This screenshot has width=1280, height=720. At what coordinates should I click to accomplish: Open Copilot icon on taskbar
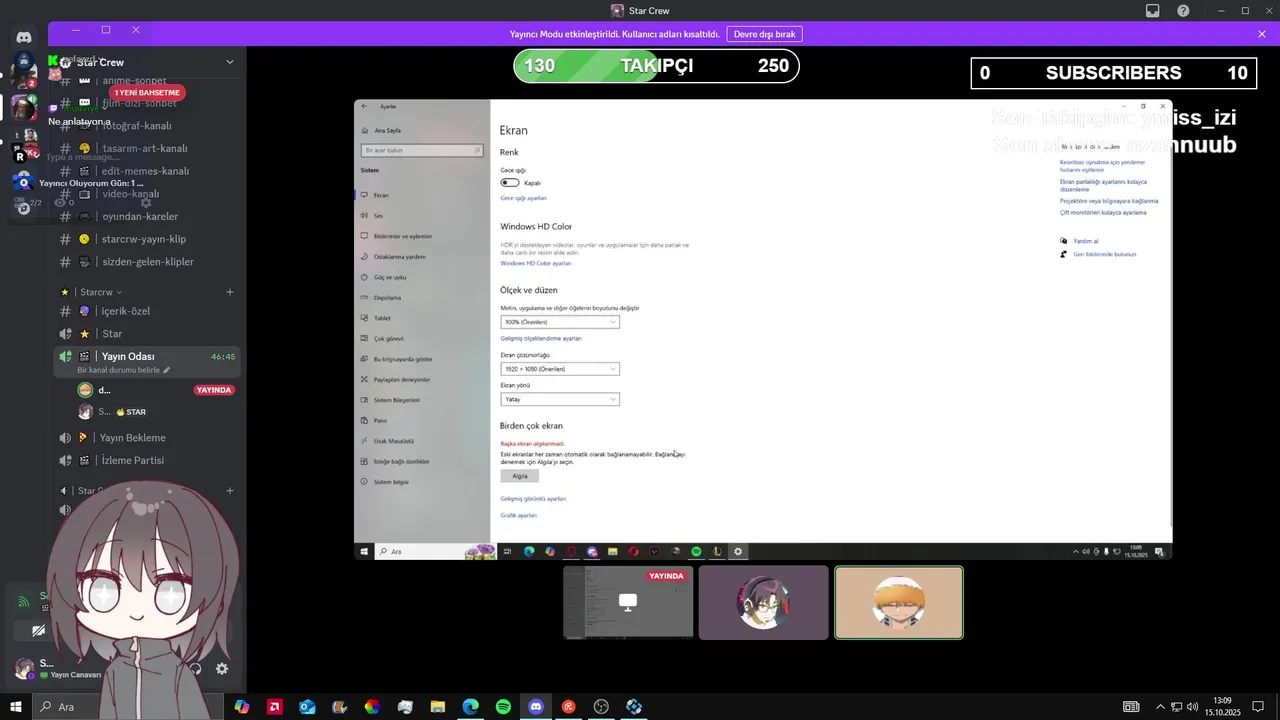tap(241, 707)
